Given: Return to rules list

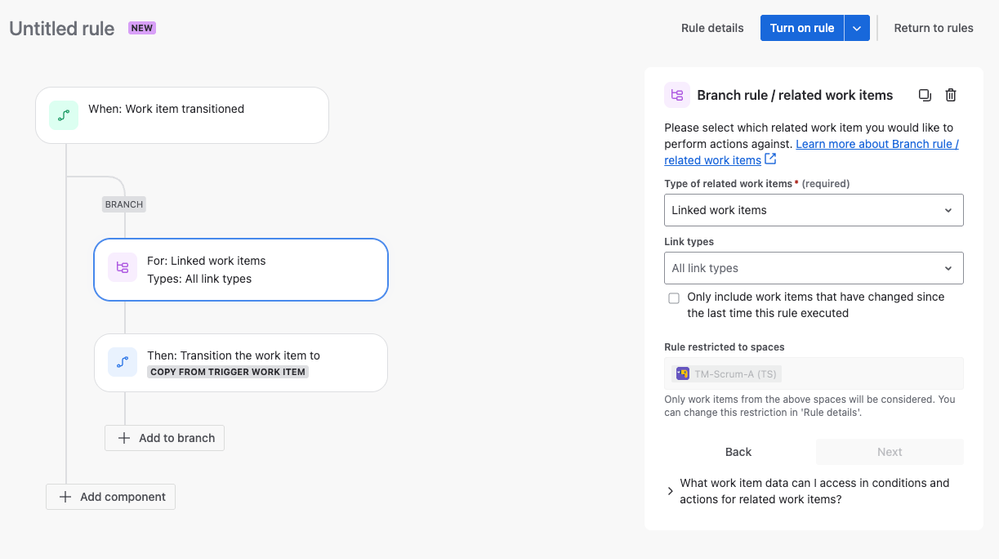Looking at the screenshot, I should [x=933, y=28].
